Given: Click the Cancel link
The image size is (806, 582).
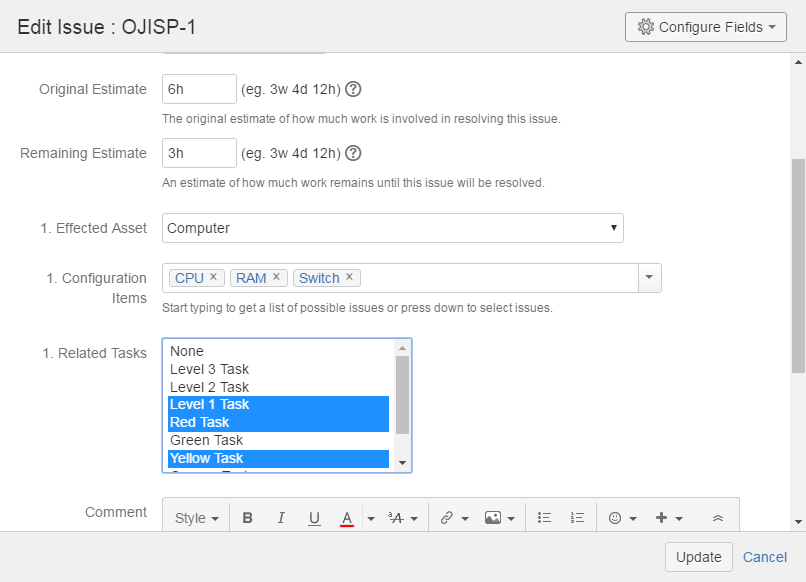Looking at the screenshot, I should 764,557.
